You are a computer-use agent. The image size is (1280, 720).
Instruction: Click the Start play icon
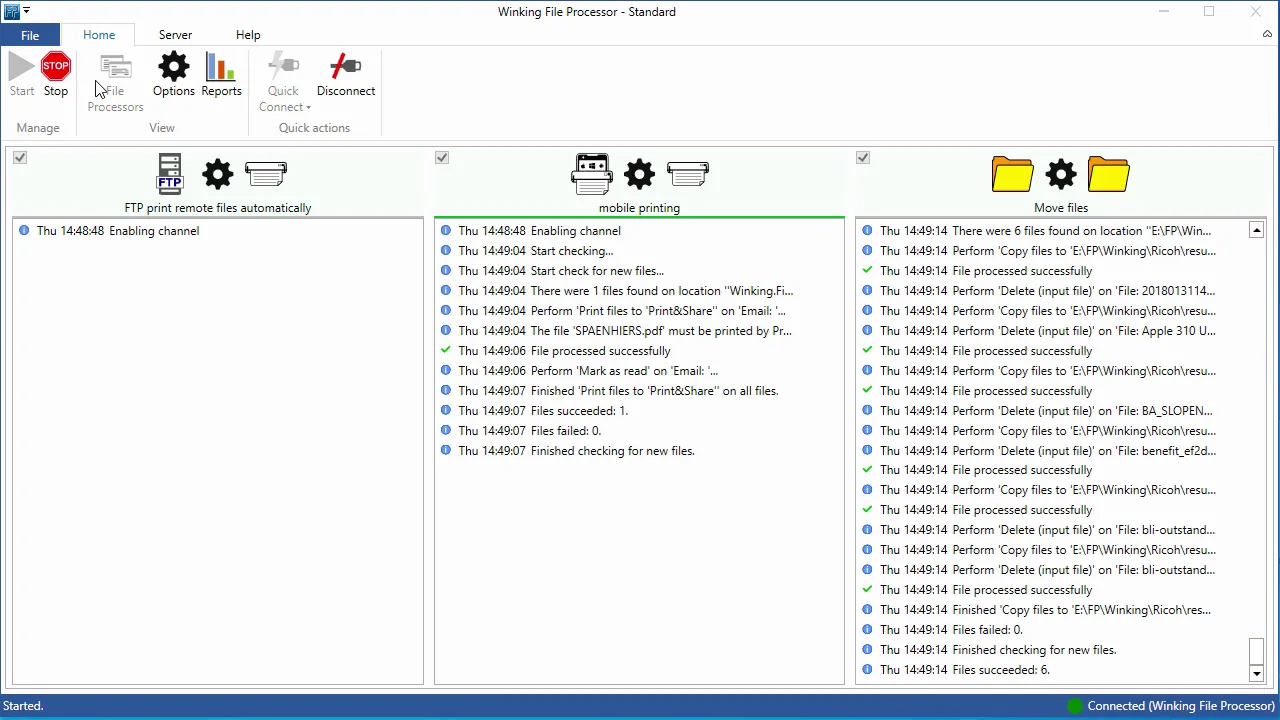pos(22,67)
